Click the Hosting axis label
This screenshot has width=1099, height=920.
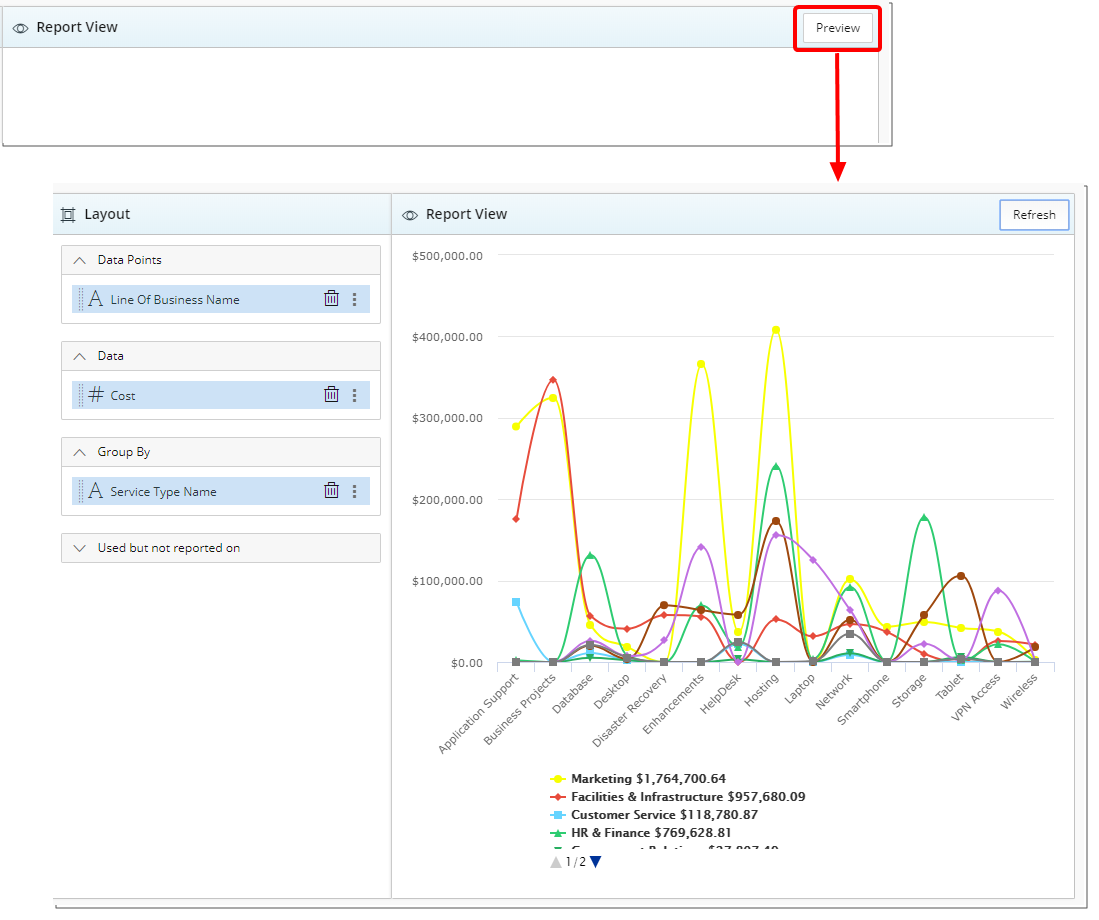click(x=762, y=690)
